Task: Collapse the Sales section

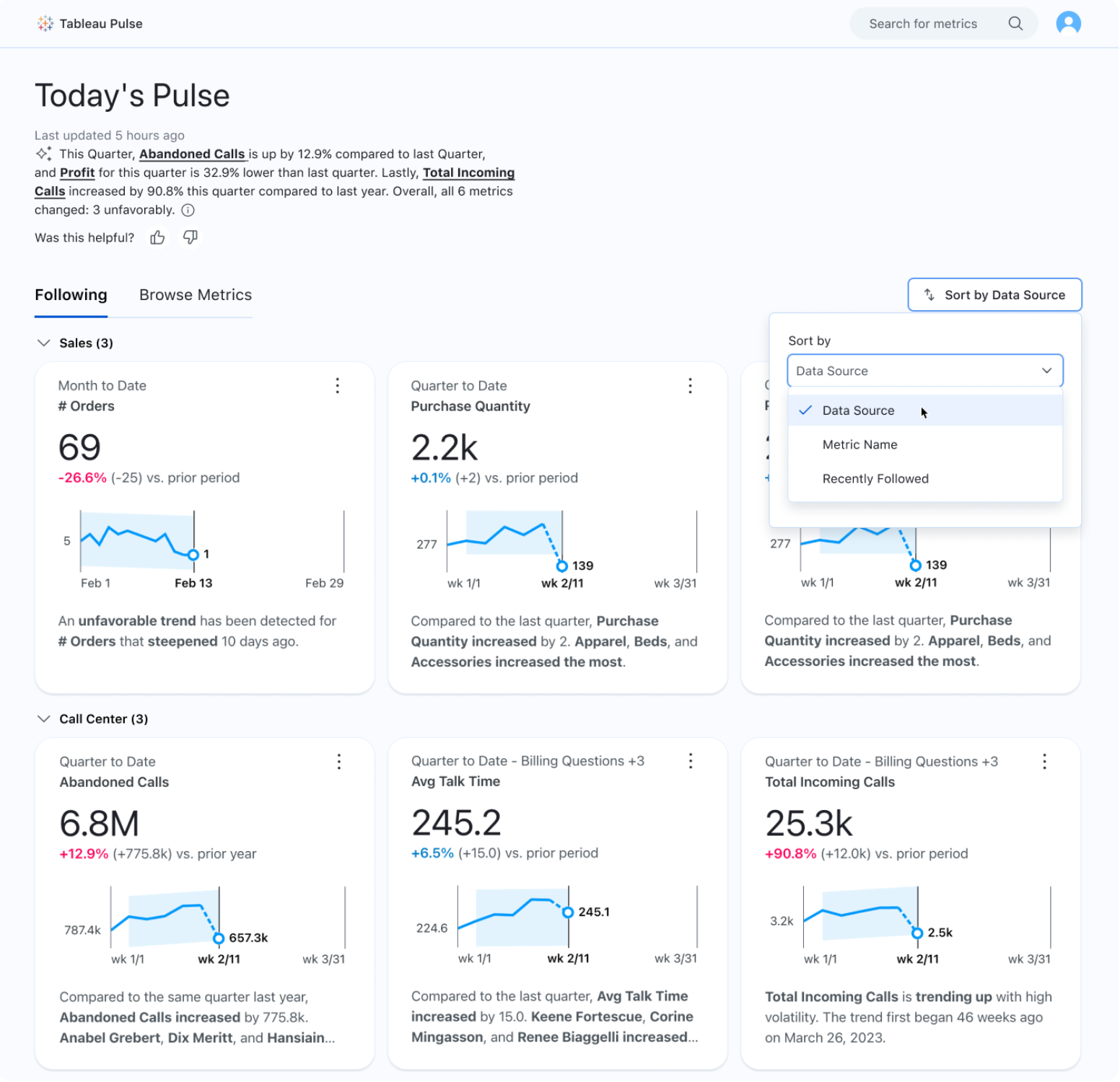Action: (43, 343)
